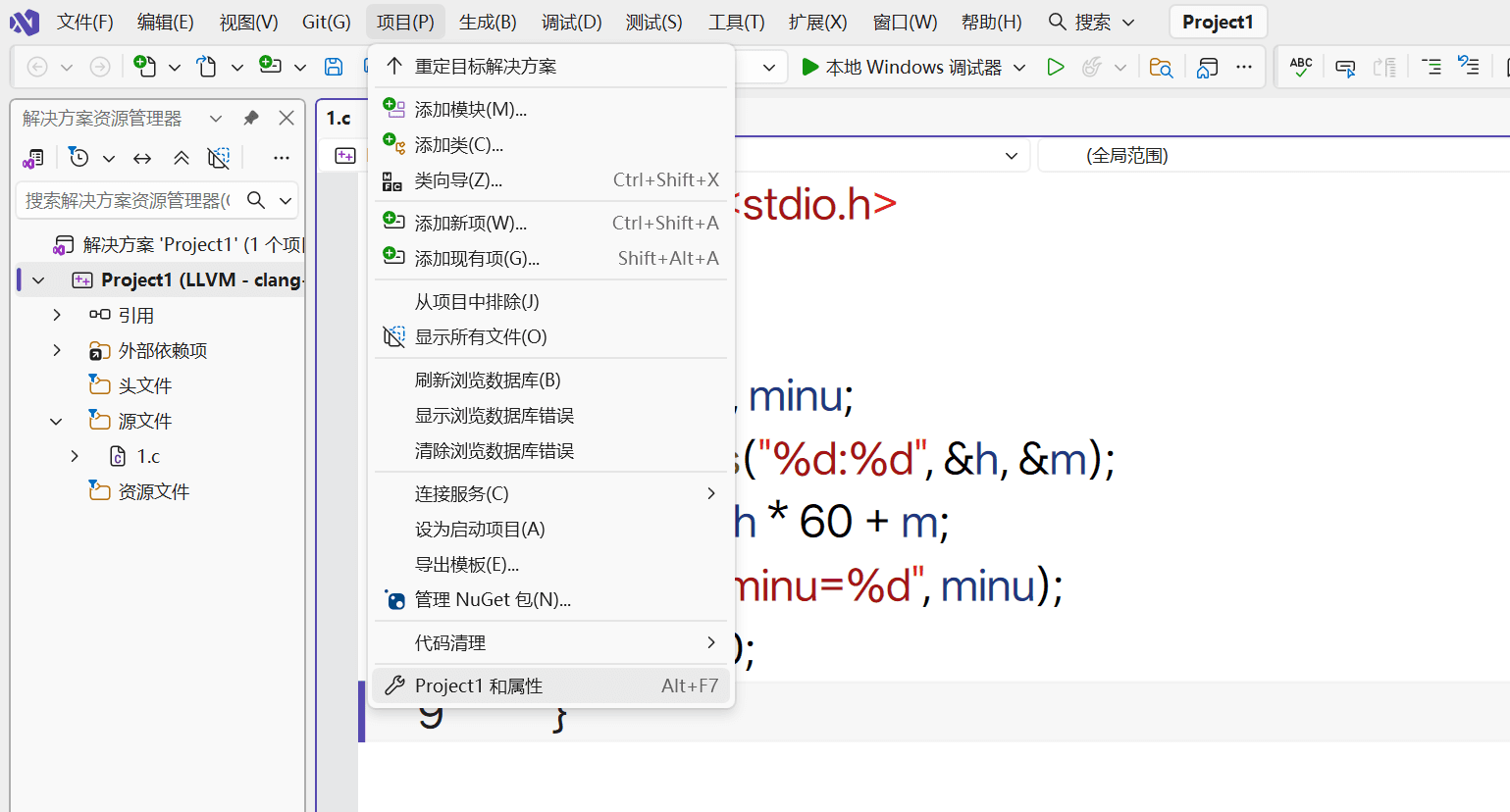Click the Local Windows Debugger start button
The height and width of the screenshot is (812, 1510).
[902, 67]
